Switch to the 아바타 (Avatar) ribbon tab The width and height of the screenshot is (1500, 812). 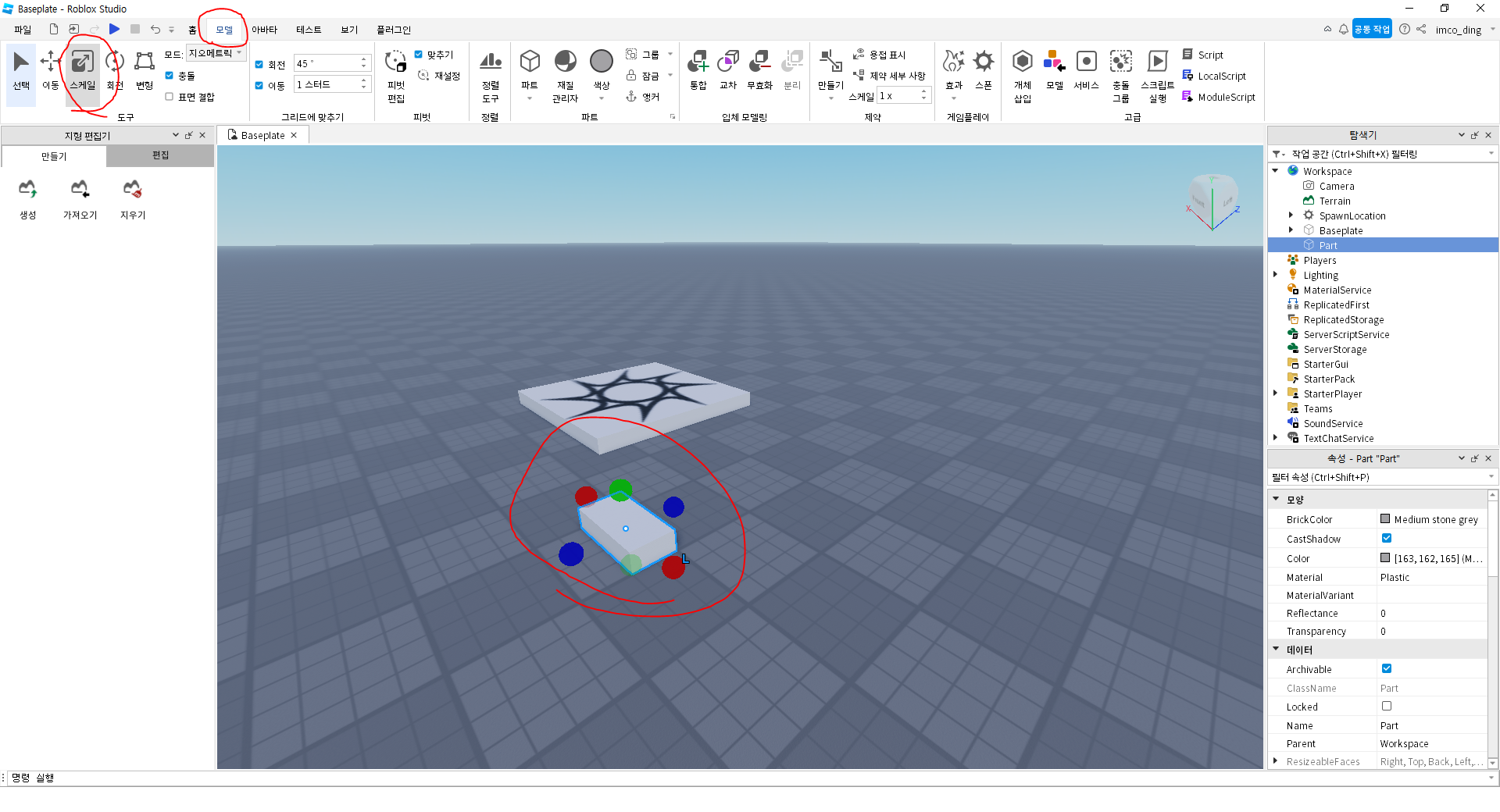265,30
